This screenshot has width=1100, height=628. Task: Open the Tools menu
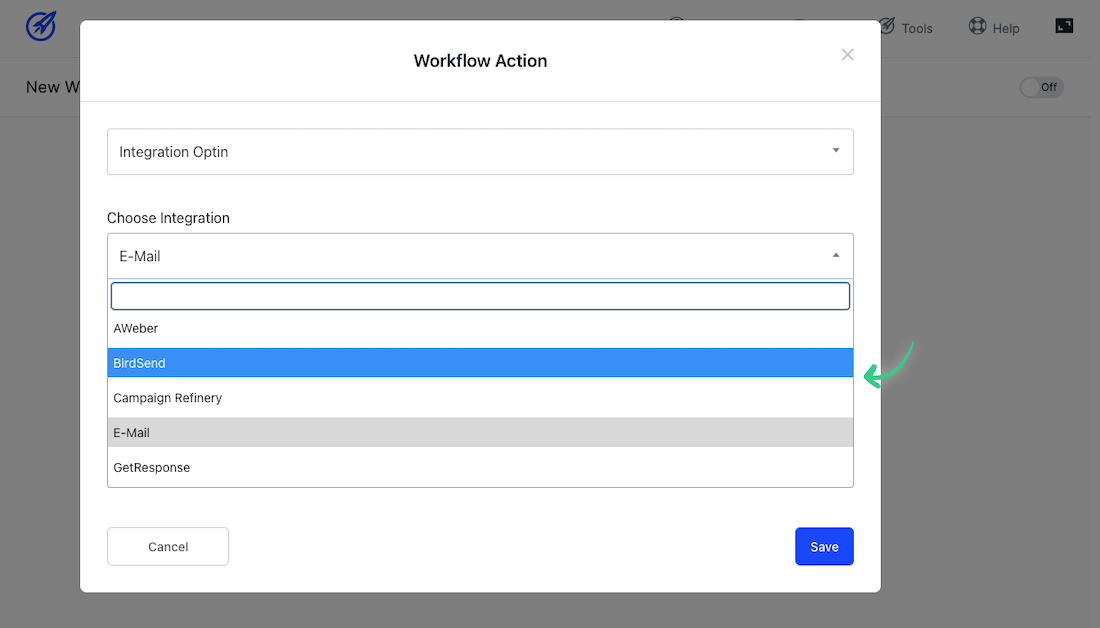[906, 27]
